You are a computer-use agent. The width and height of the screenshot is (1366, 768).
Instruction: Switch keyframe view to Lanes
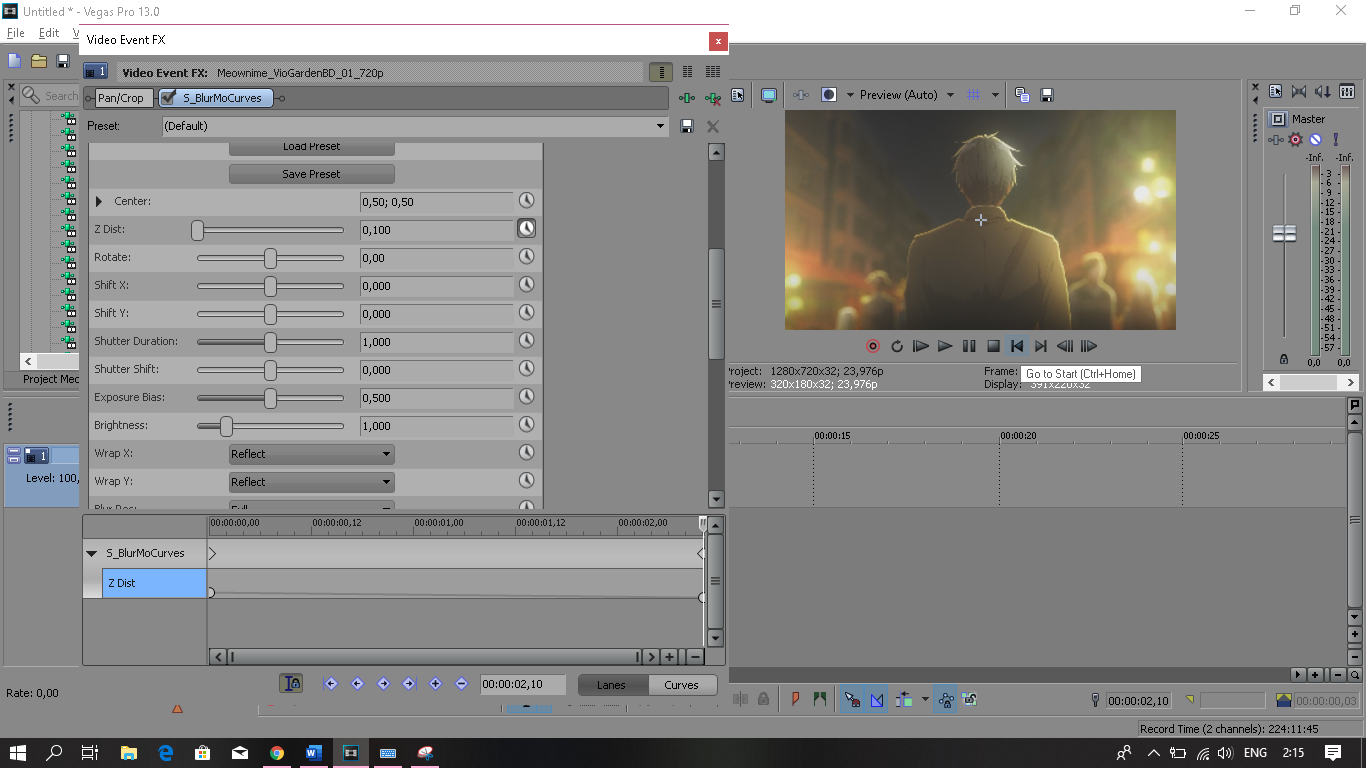pos(611,685)
